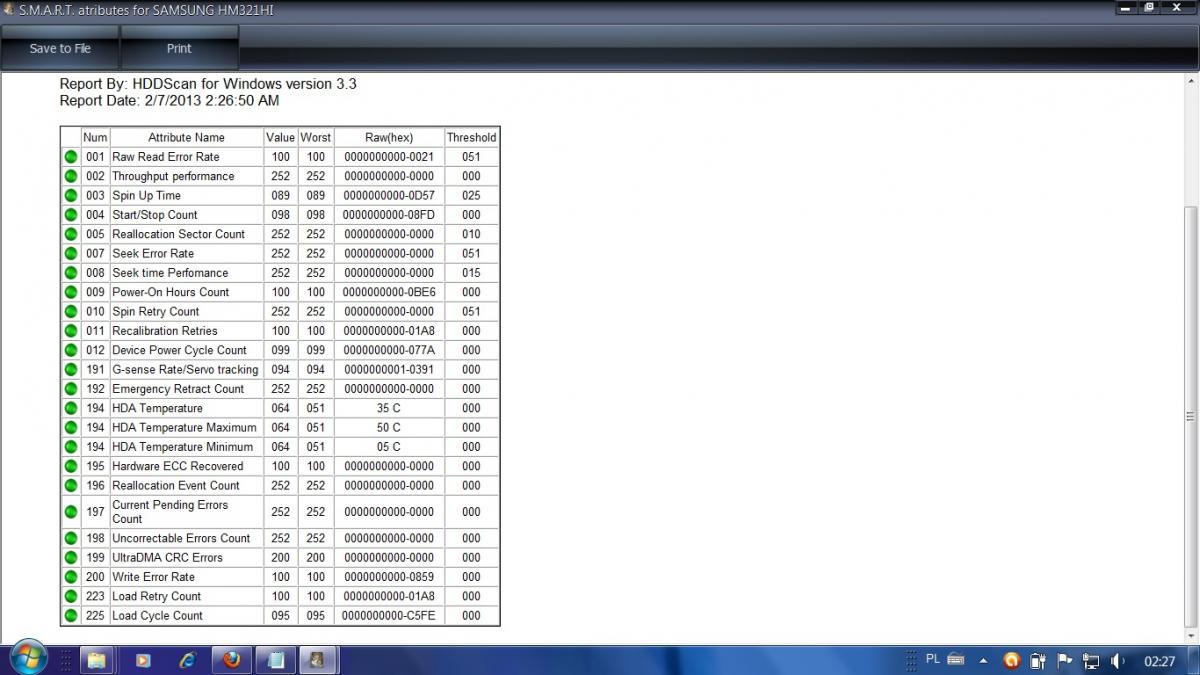The image size is (1200, 675).
Task: Click the green status icon for Spin Up Time
Action: point(71,195)
